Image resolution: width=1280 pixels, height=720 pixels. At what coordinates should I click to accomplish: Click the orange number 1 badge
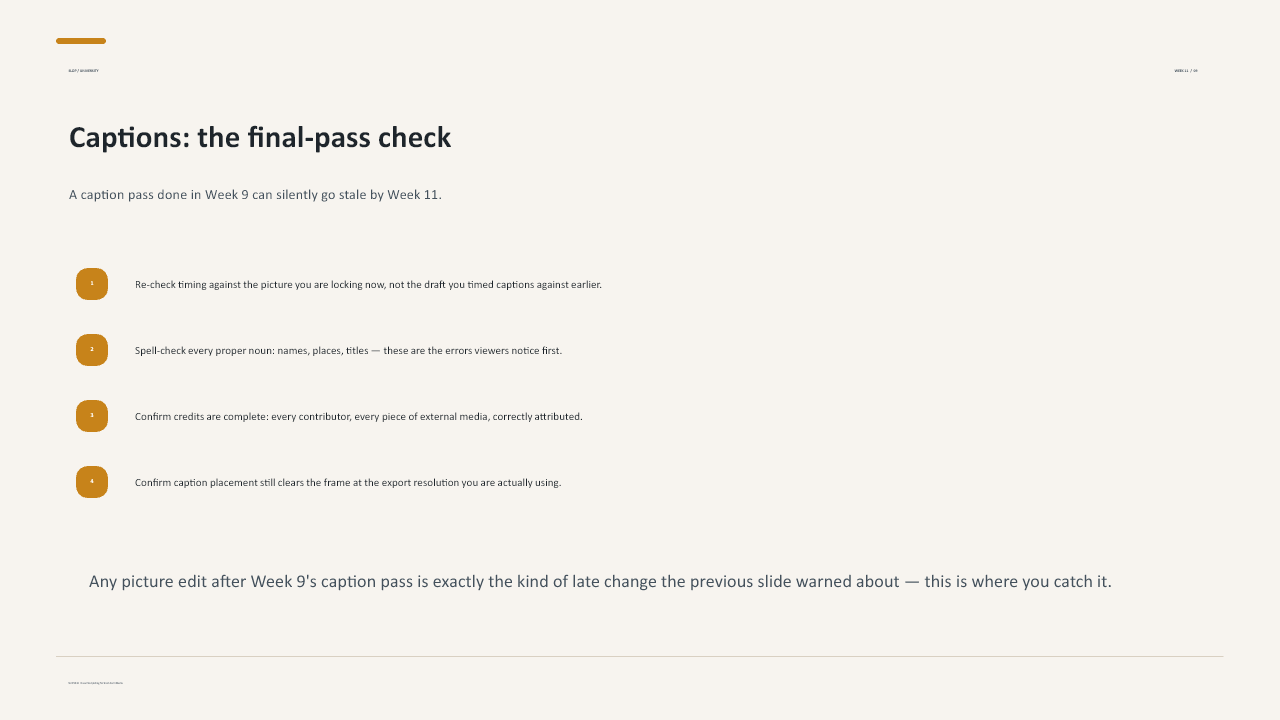[92, 284]
